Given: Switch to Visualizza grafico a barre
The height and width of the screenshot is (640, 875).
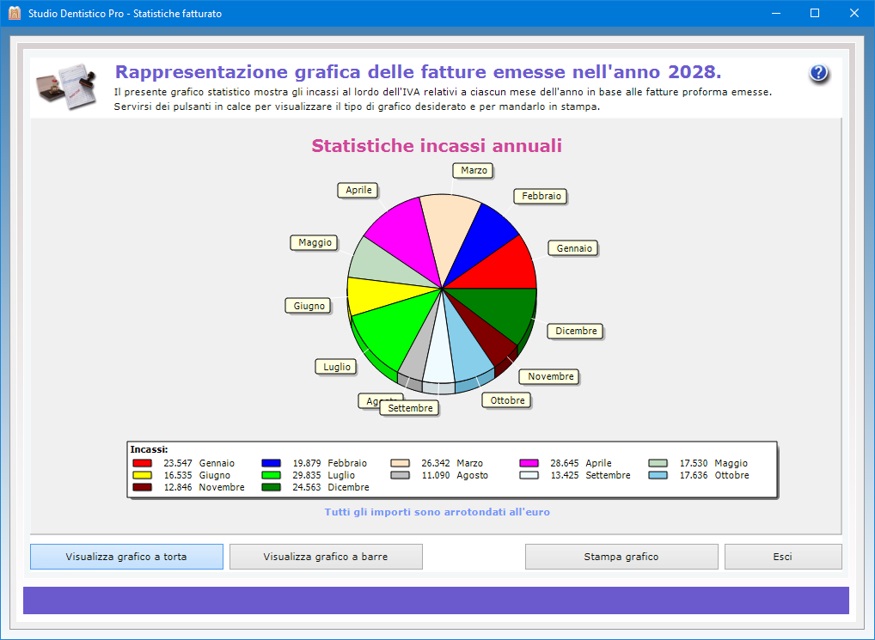Looking at the screenshot, I should 326,557.
